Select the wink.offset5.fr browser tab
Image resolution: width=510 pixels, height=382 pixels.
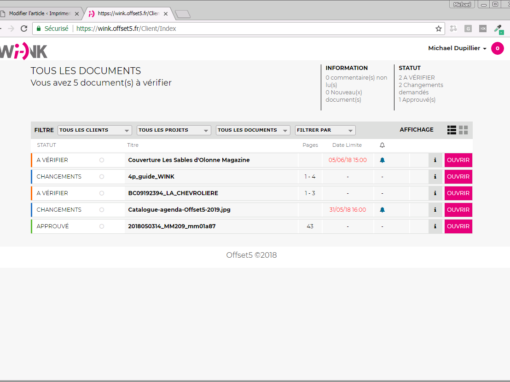[127, 14]
